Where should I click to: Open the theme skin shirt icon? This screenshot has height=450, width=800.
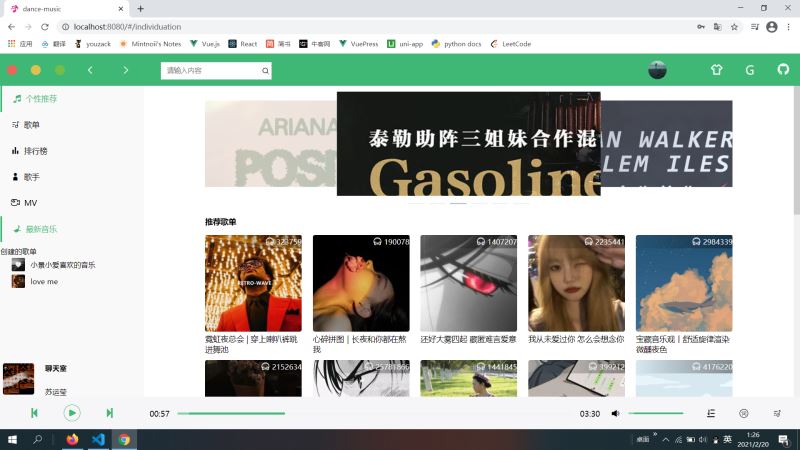point(716,70)
